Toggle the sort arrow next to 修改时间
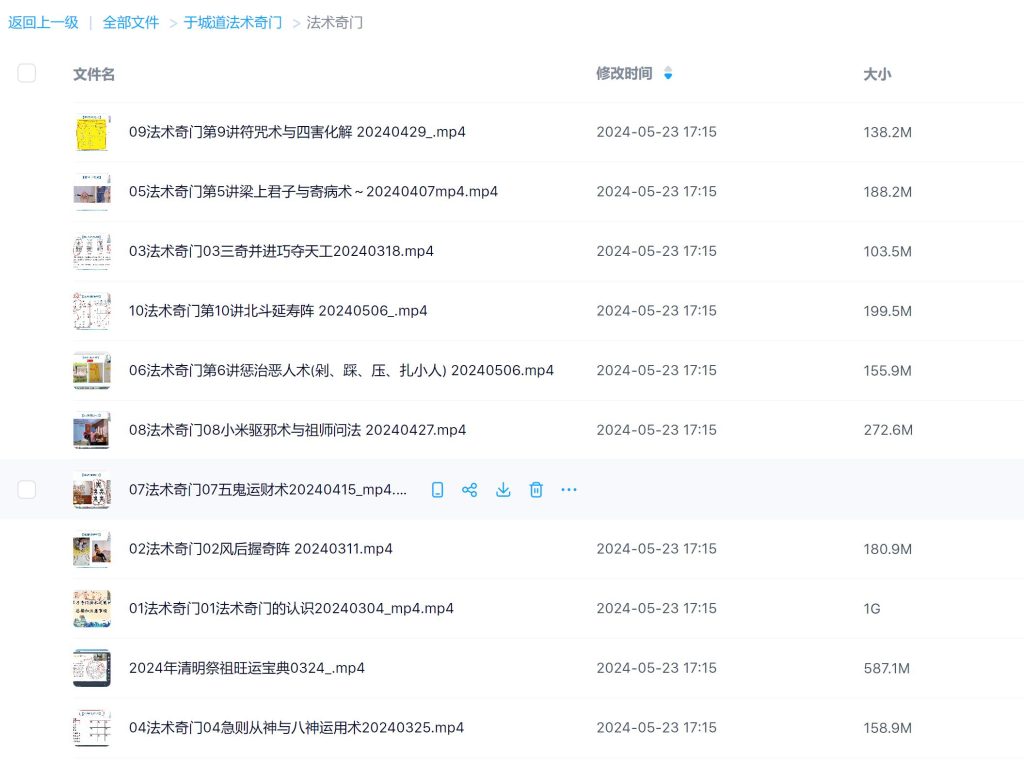This screenshot has height=762, width=1024. pos(668,73)
